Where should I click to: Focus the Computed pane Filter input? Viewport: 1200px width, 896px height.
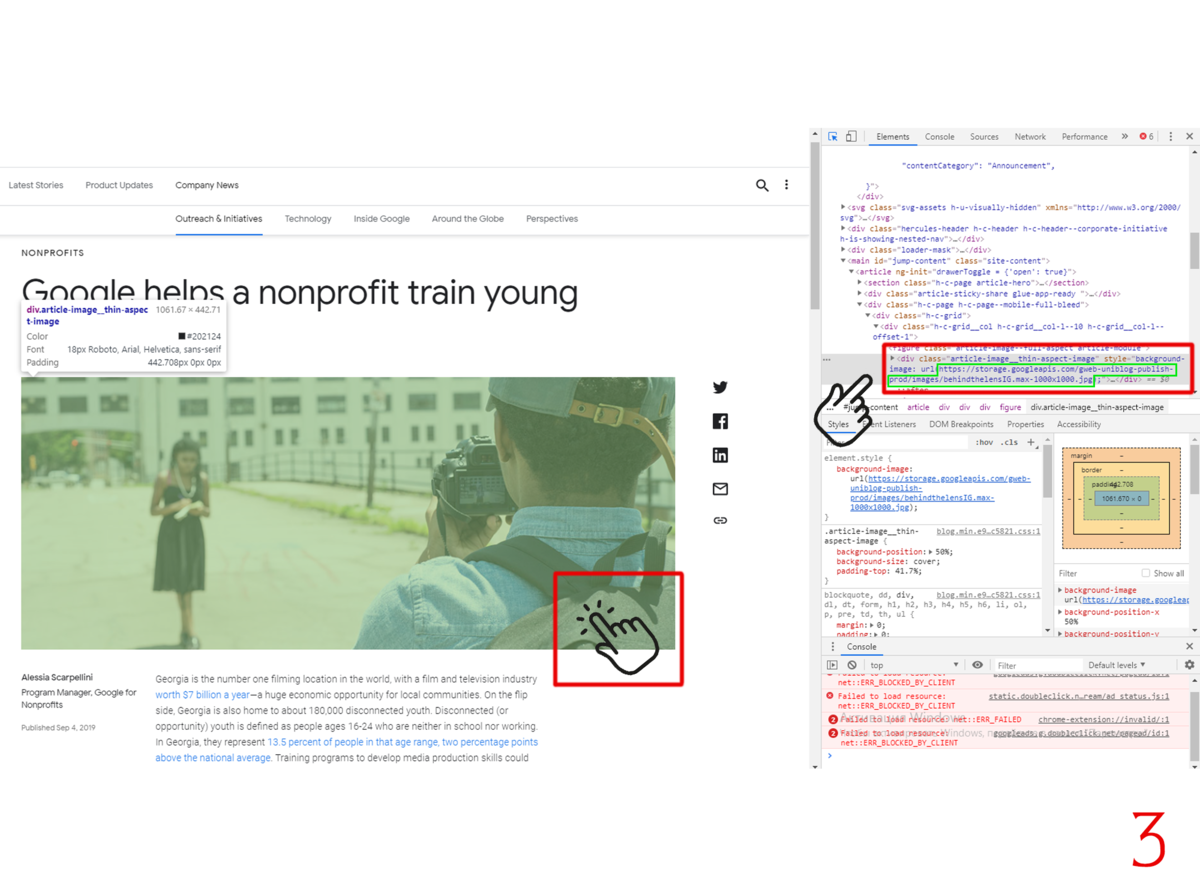(x=1096, y=573)
